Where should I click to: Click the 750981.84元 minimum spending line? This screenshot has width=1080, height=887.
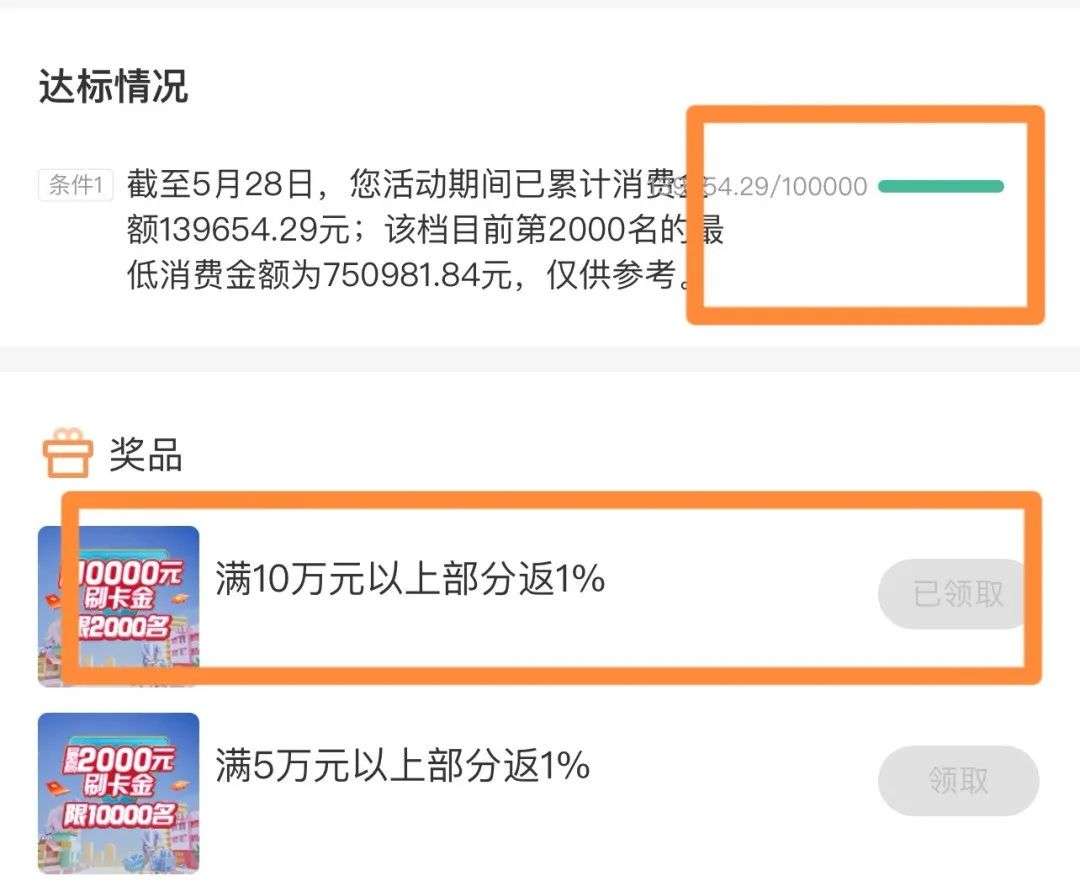[x=411, y=275]
